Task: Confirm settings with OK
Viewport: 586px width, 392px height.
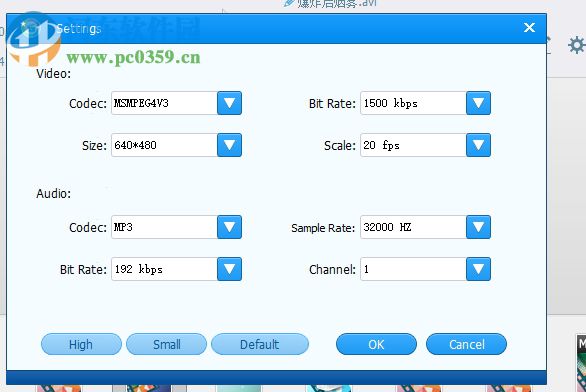Action: tap(376, 344)
